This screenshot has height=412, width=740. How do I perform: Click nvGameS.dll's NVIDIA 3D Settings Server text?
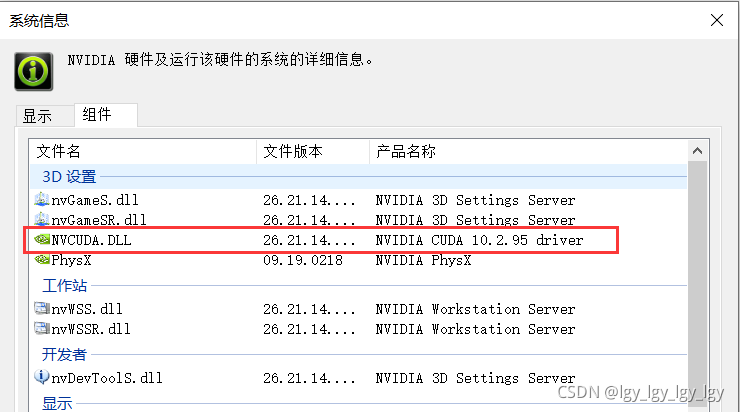click(475, 200)
